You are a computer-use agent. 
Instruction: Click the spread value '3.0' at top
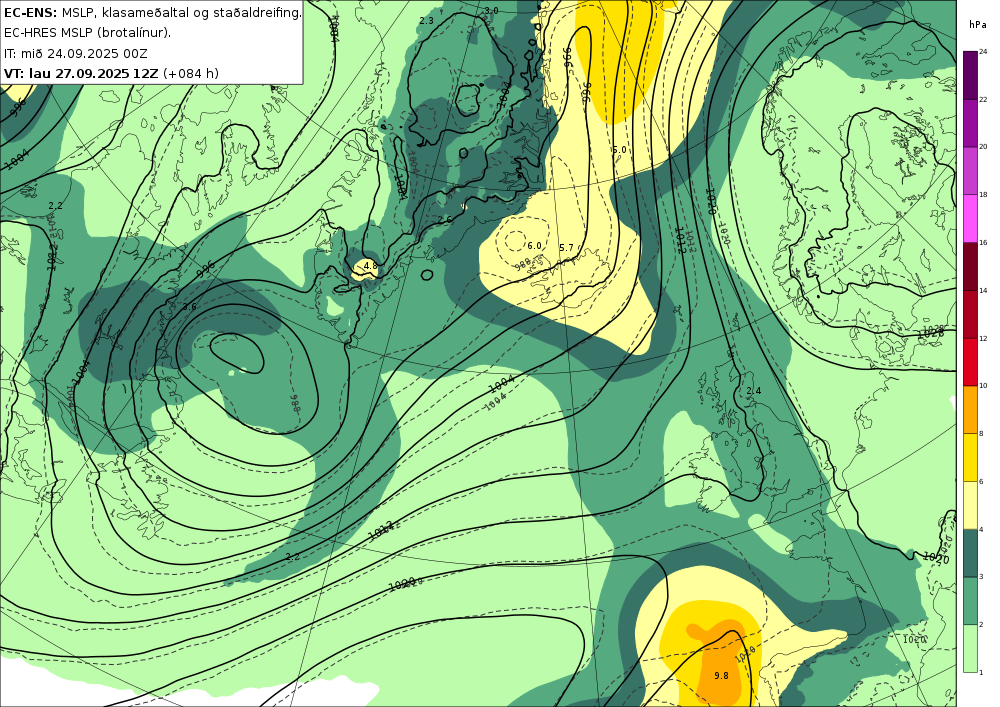pos(491,10)
